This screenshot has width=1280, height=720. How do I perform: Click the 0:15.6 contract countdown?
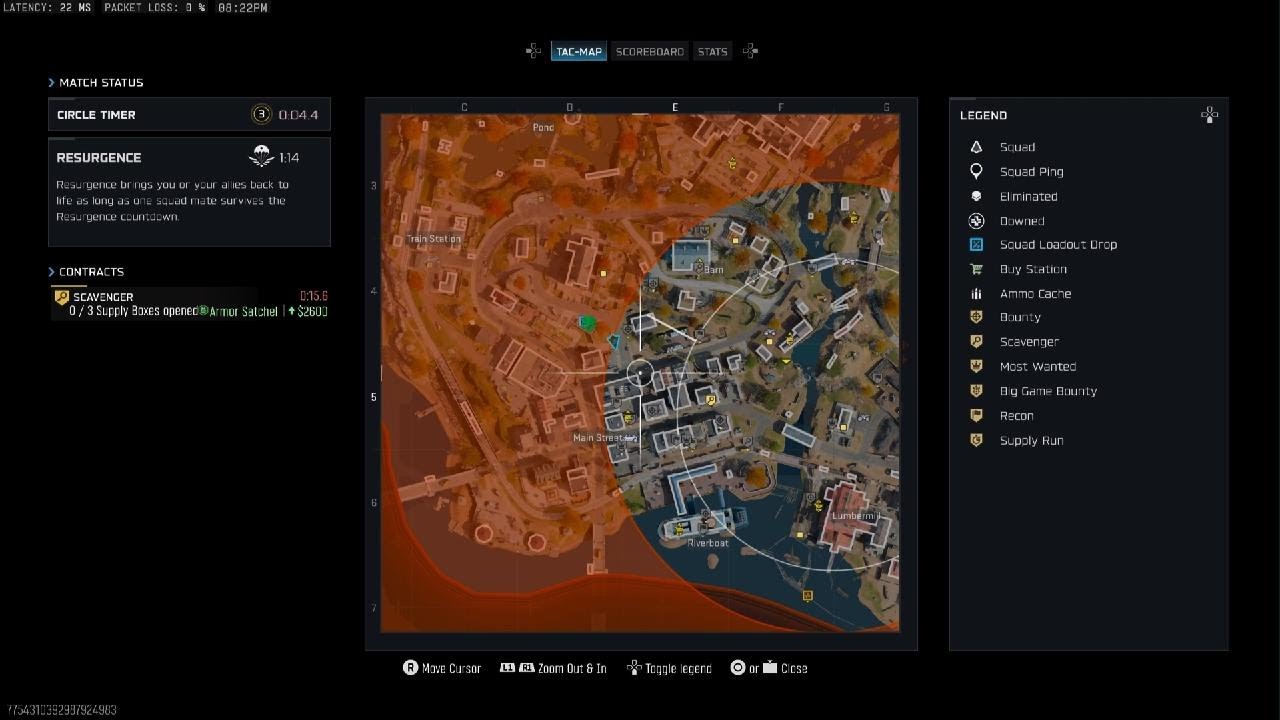314,296
